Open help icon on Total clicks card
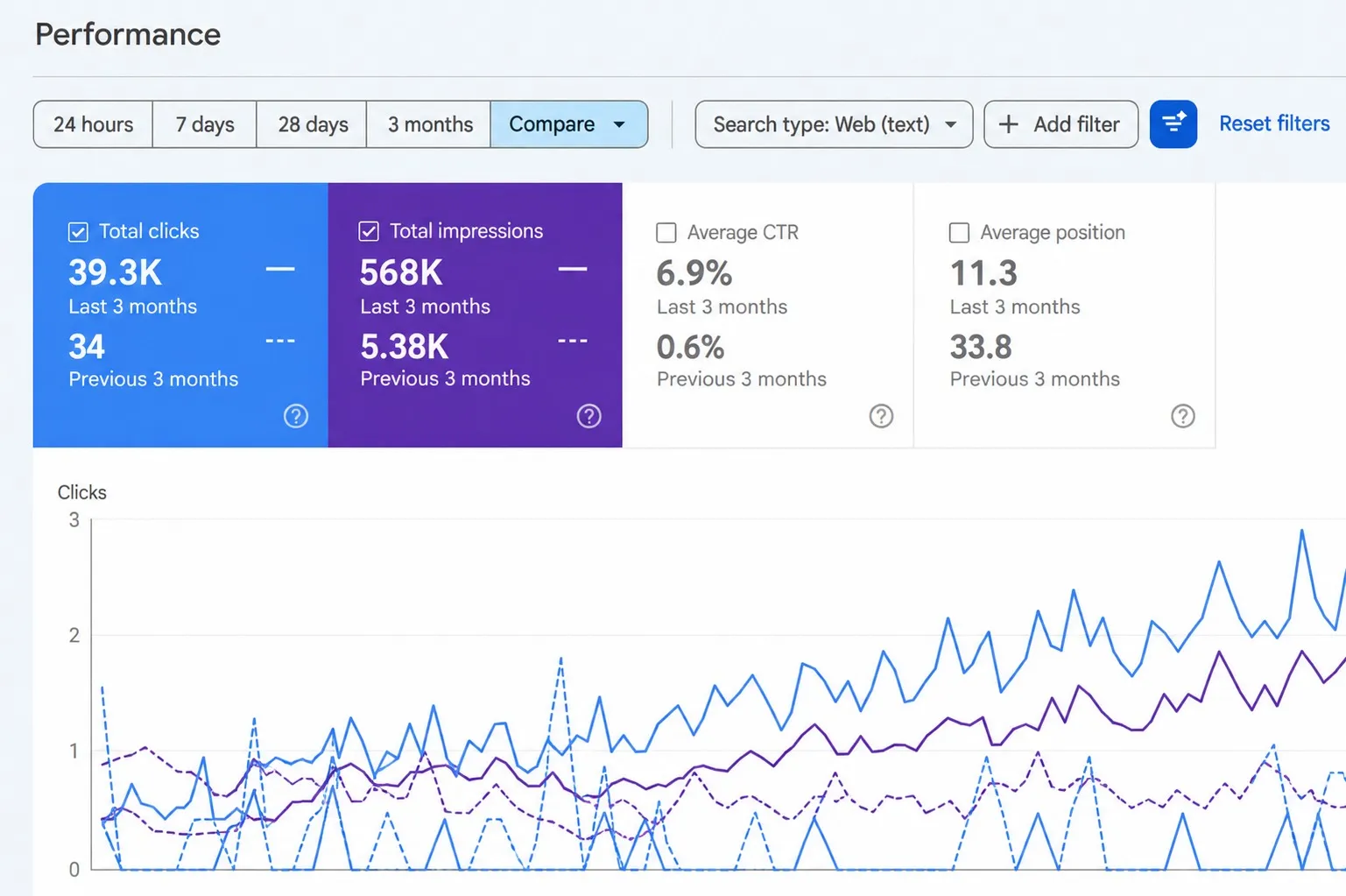The width and height of the screenshot is (1346, 896). coord(296,416)
